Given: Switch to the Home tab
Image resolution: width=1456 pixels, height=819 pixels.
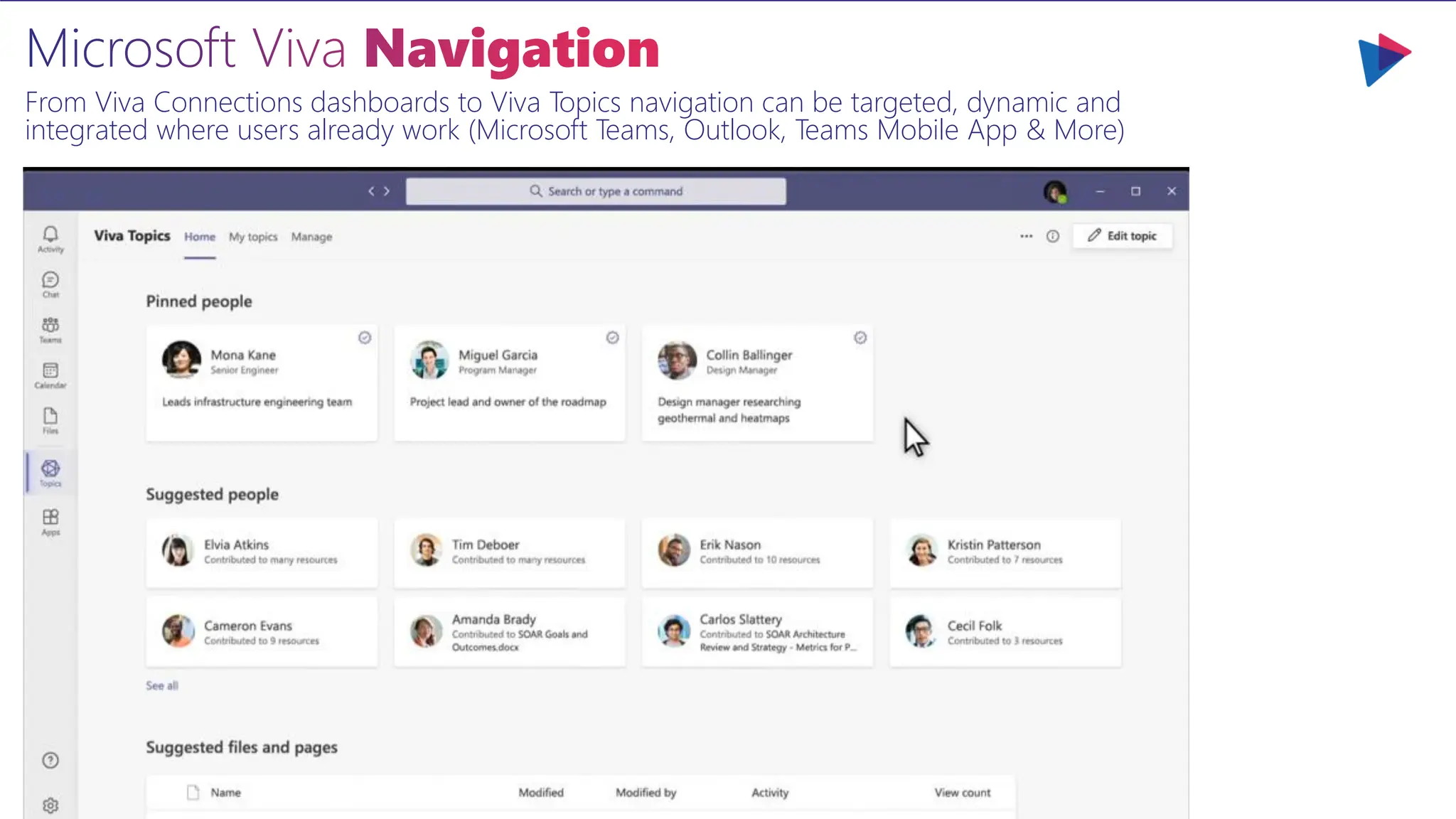Looking at the screenshot, I should pyautogui.click(x=200, y=237).
